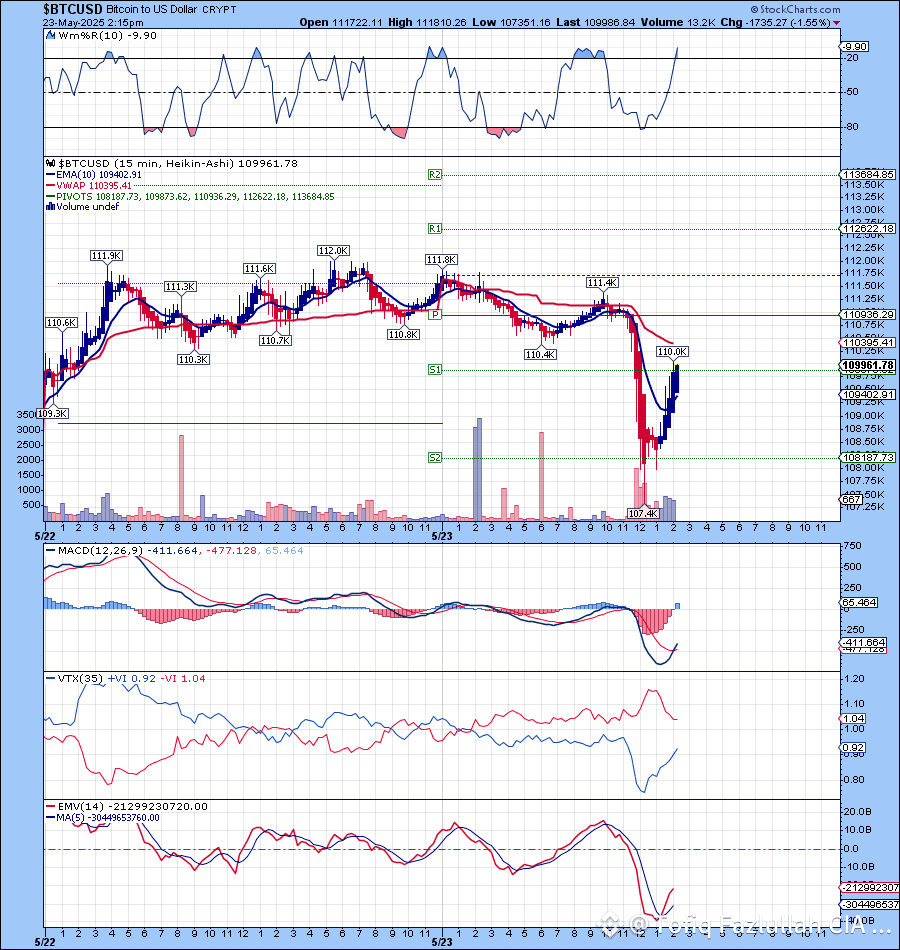Open the StockCharts.com copyright link
This screenshot has width=900, height=950.
coord(796,9)
